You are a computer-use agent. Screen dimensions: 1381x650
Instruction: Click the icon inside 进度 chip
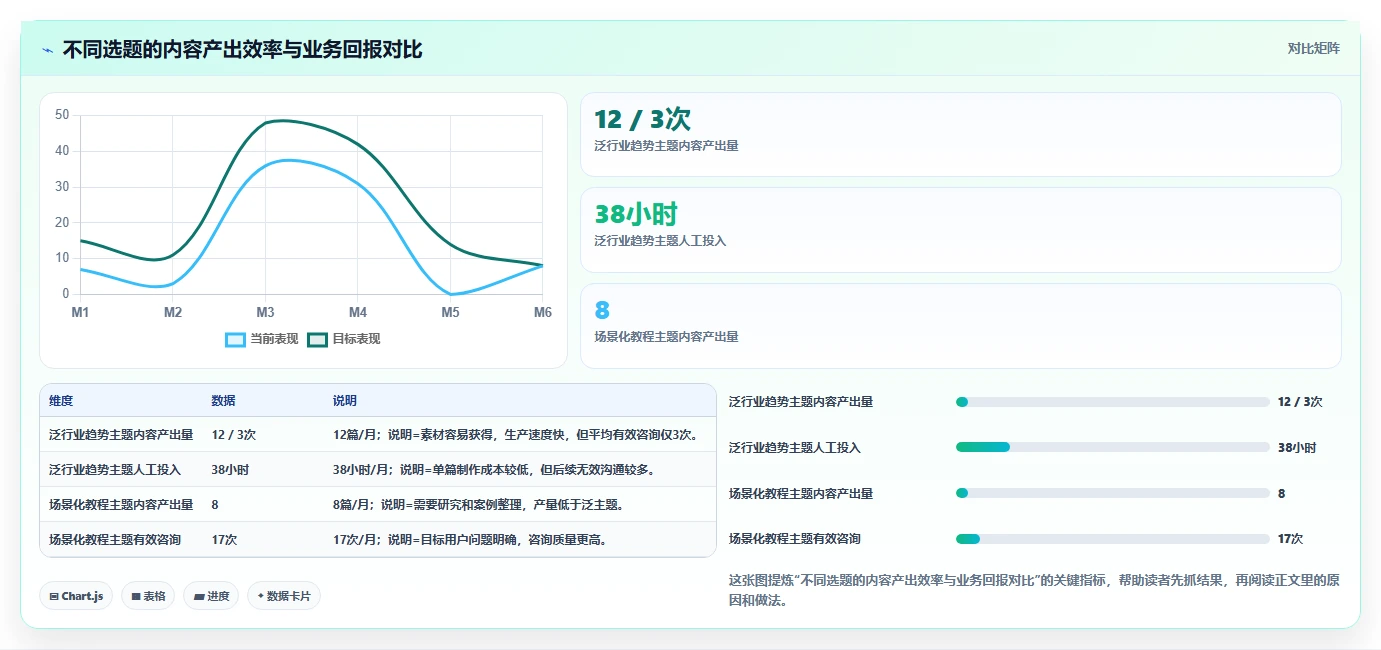(x=199, y=596)
